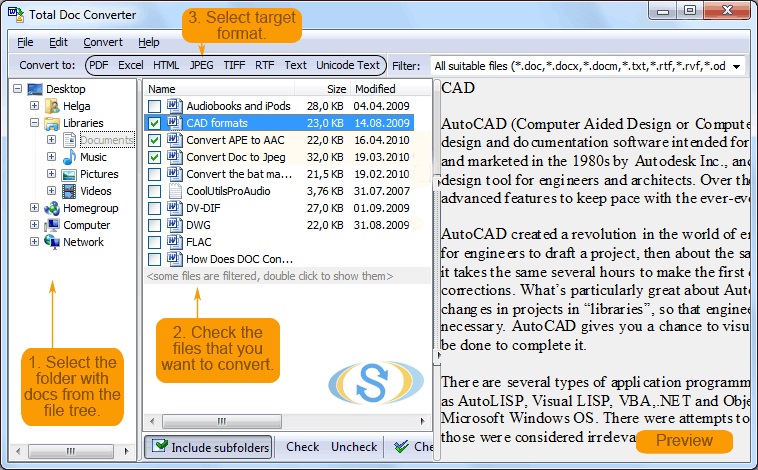Choose HTML as target format

(x=166, y=65)
